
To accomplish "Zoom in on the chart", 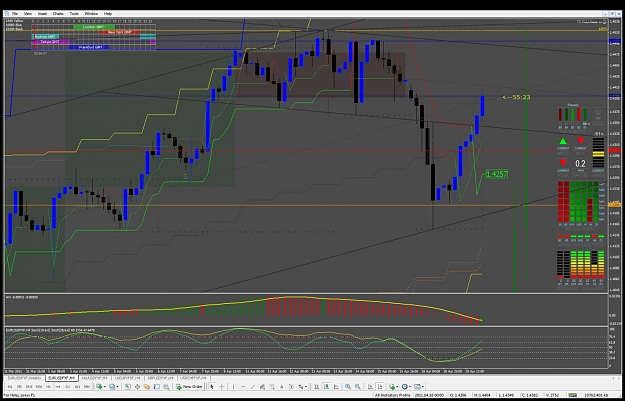I will [x=348, y=387].
